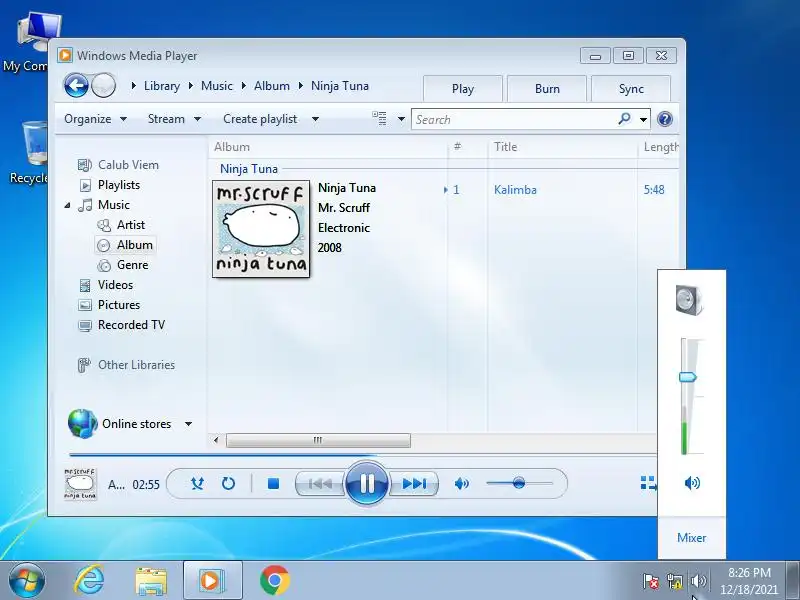
Task: Click the tray speaker volume icon
Action: coord(698,581)
